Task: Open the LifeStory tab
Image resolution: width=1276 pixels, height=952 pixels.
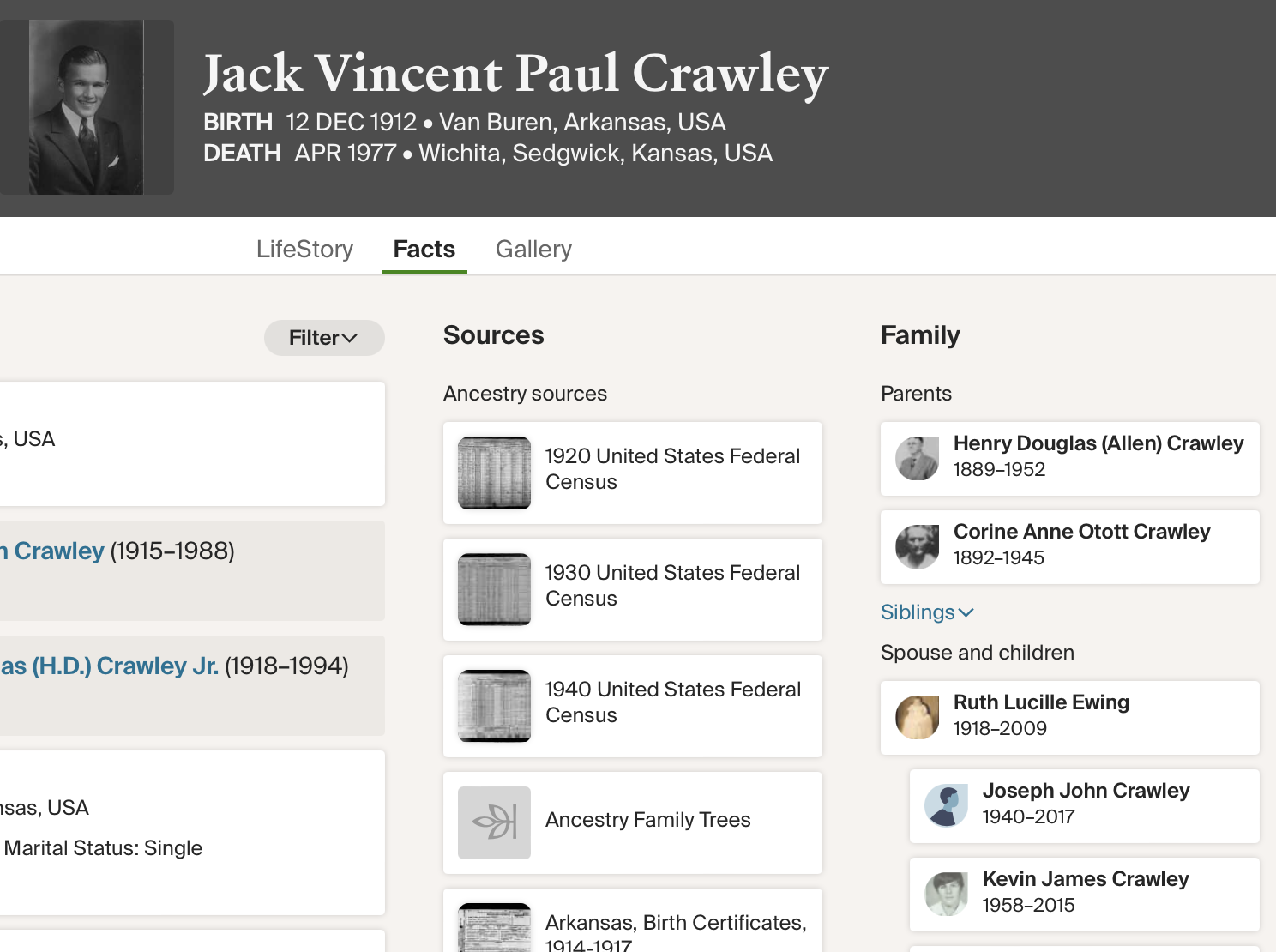Action: pyautogui.click(x=304, y=249)
